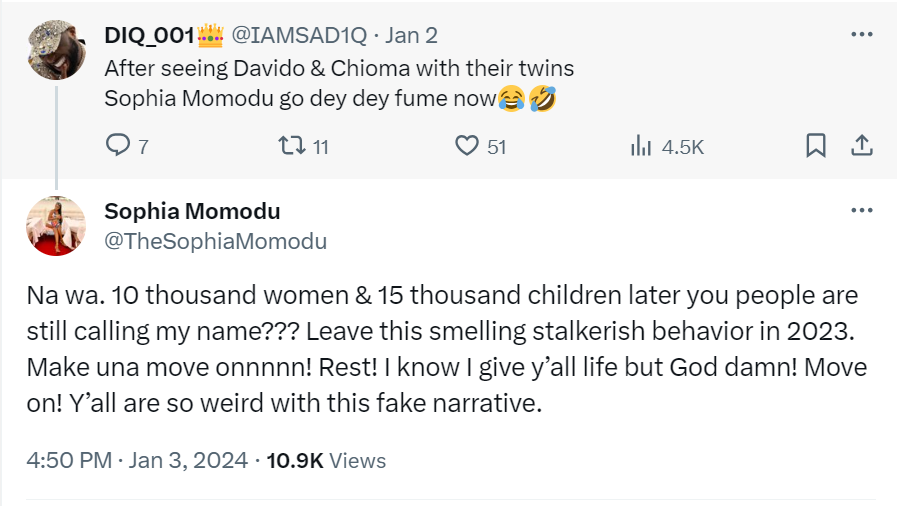The height and width of the screenshot is (506, 897).
Task: Retweet the DIQ_001 post
Action: [289, 146]
